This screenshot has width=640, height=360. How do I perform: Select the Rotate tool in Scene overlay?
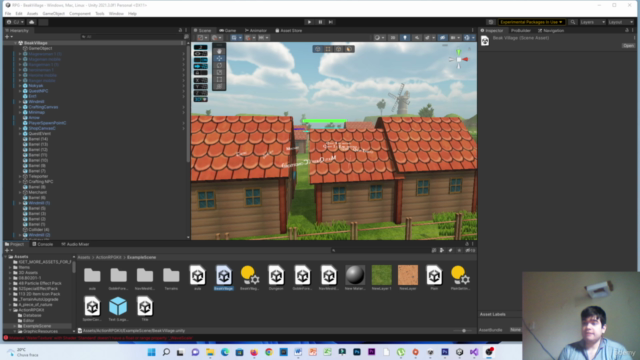[x=219, y=65]
